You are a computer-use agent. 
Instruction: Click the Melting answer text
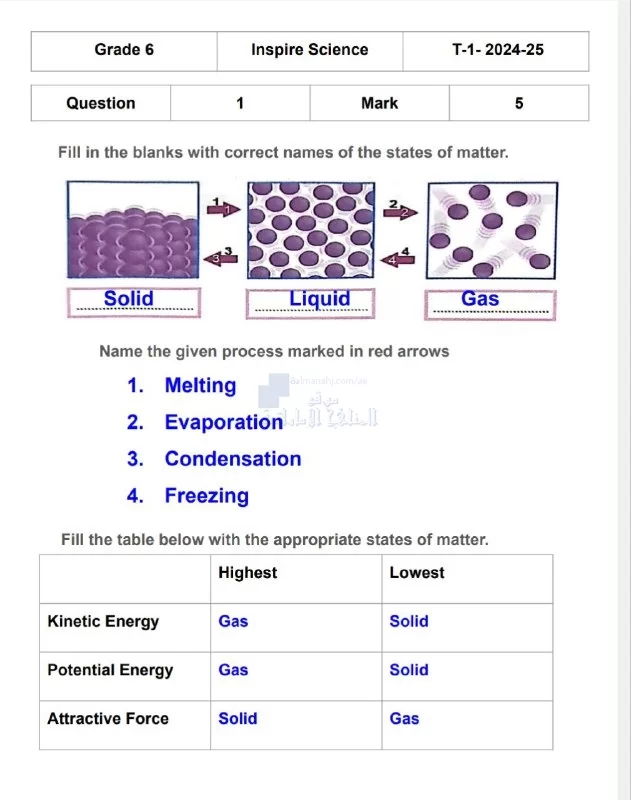click(x=200, y=386)
